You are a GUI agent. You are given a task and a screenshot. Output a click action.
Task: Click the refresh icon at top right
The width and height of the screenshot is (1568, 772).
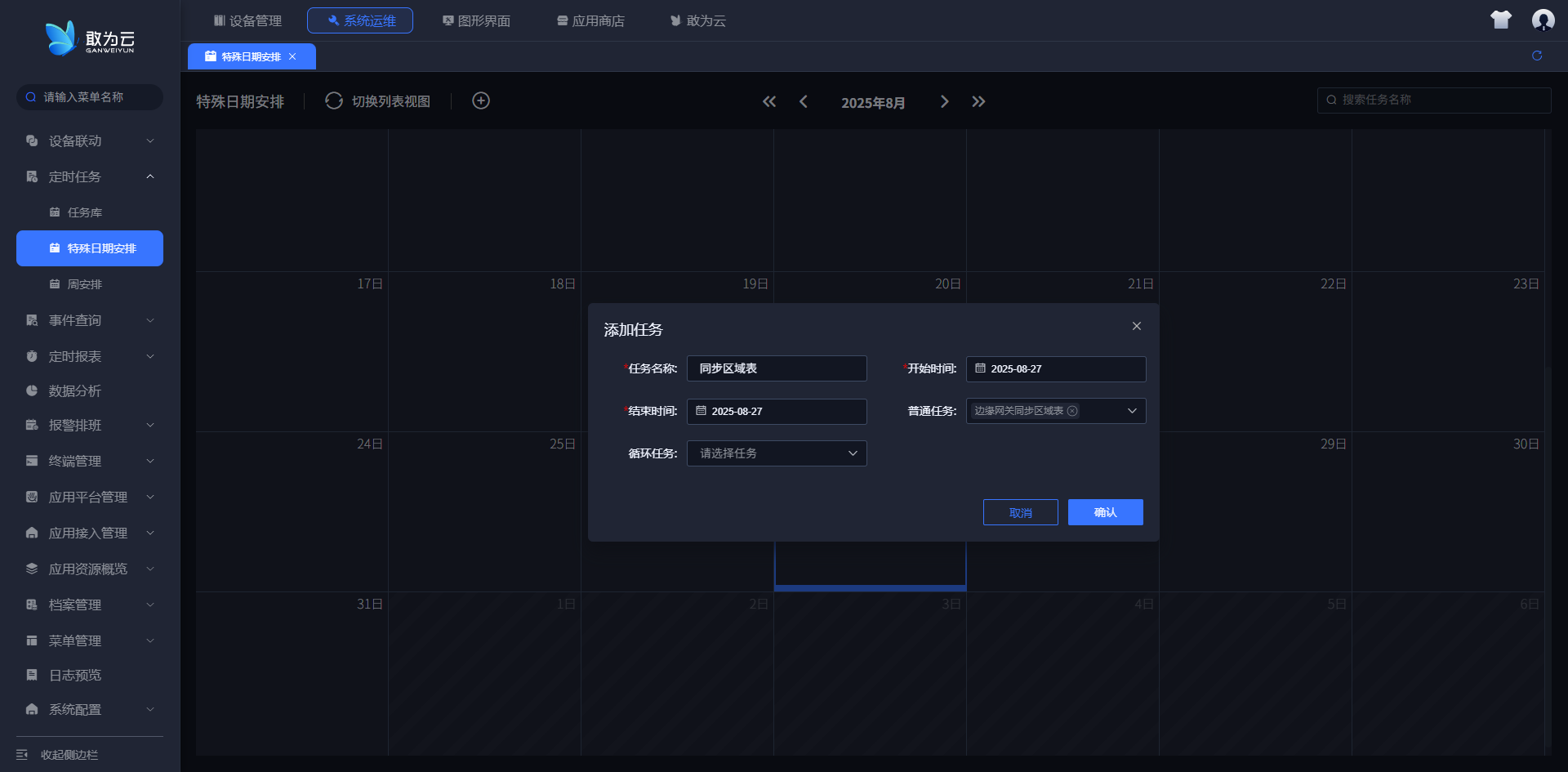1536,56
